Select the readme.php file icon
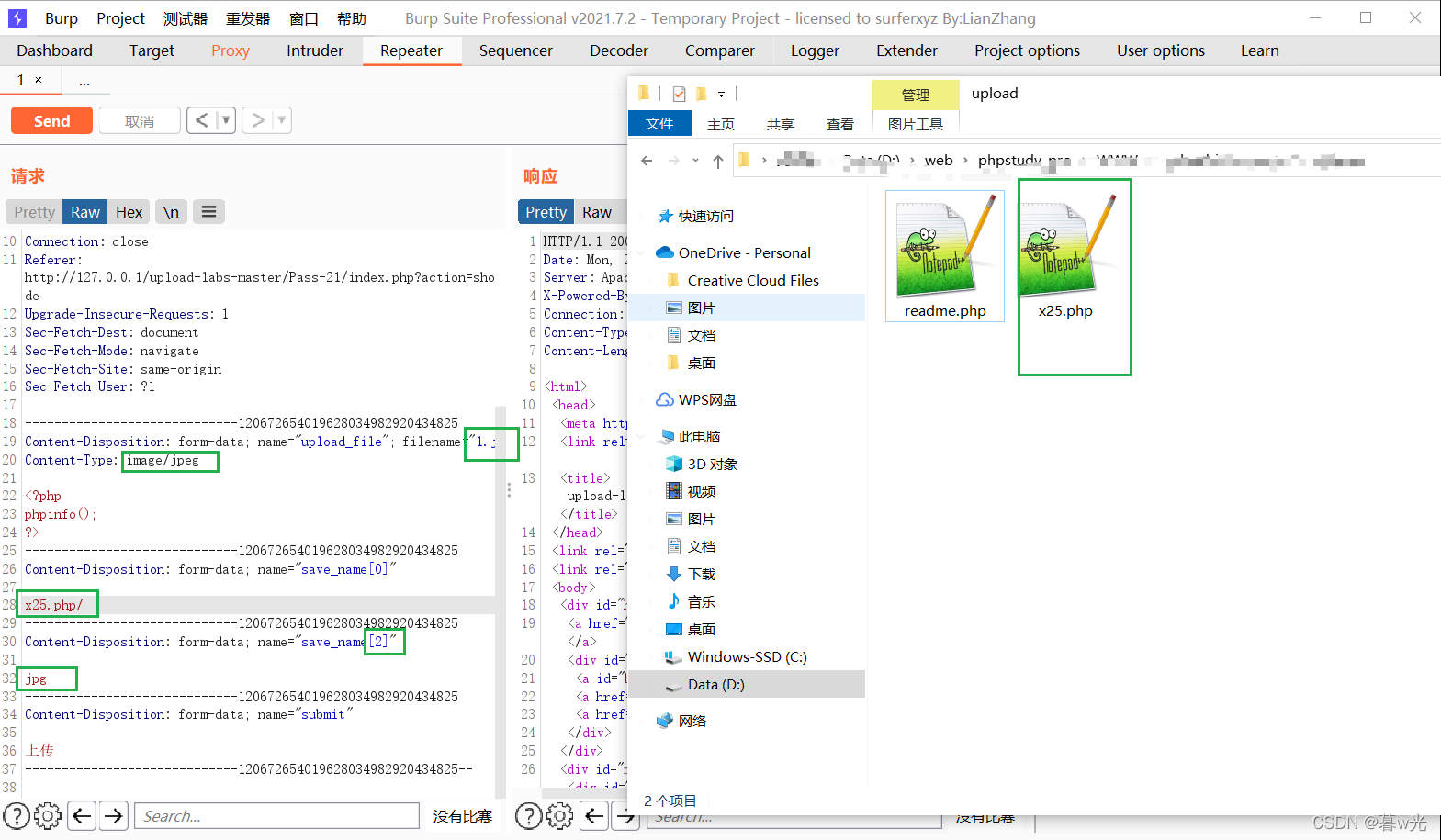 (946, 246)
